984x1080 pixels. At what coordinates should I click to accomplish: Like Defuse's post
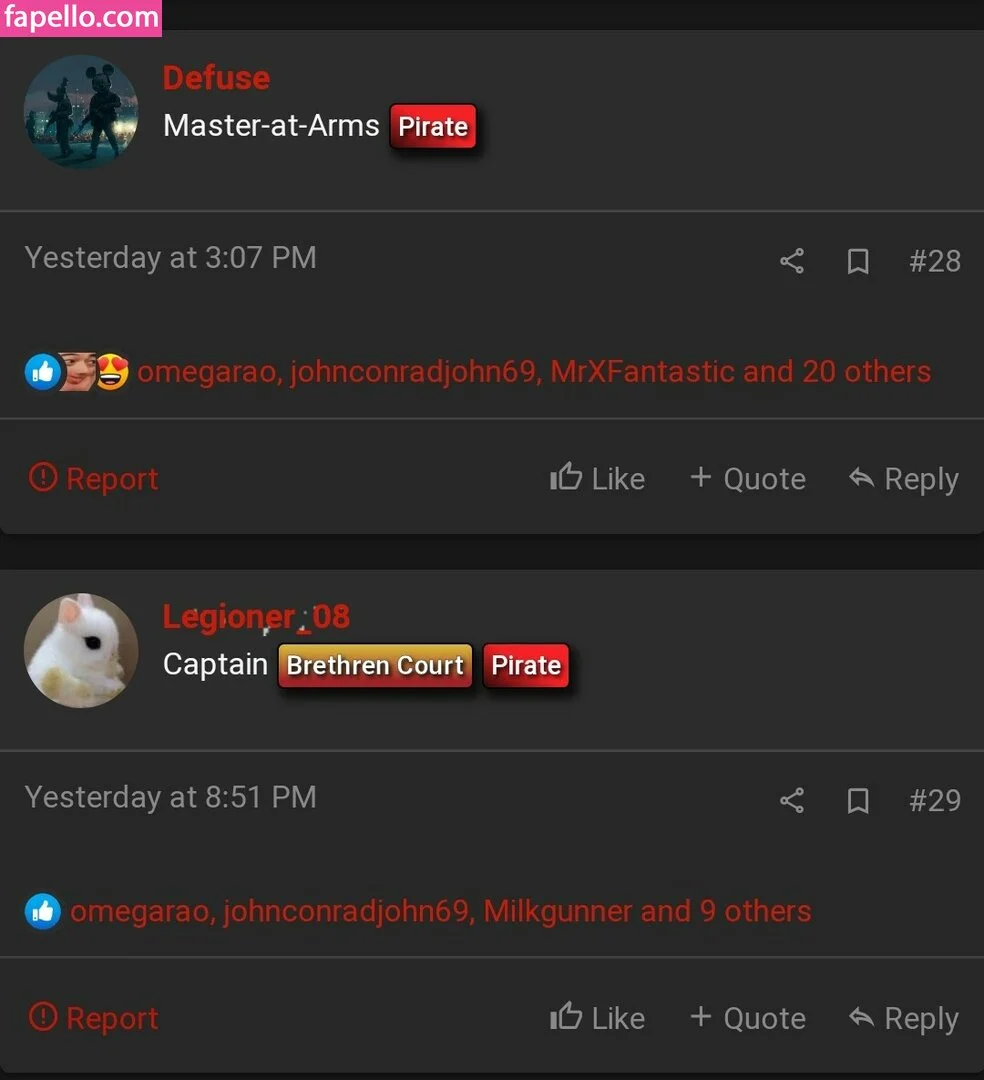coord(597,478)
